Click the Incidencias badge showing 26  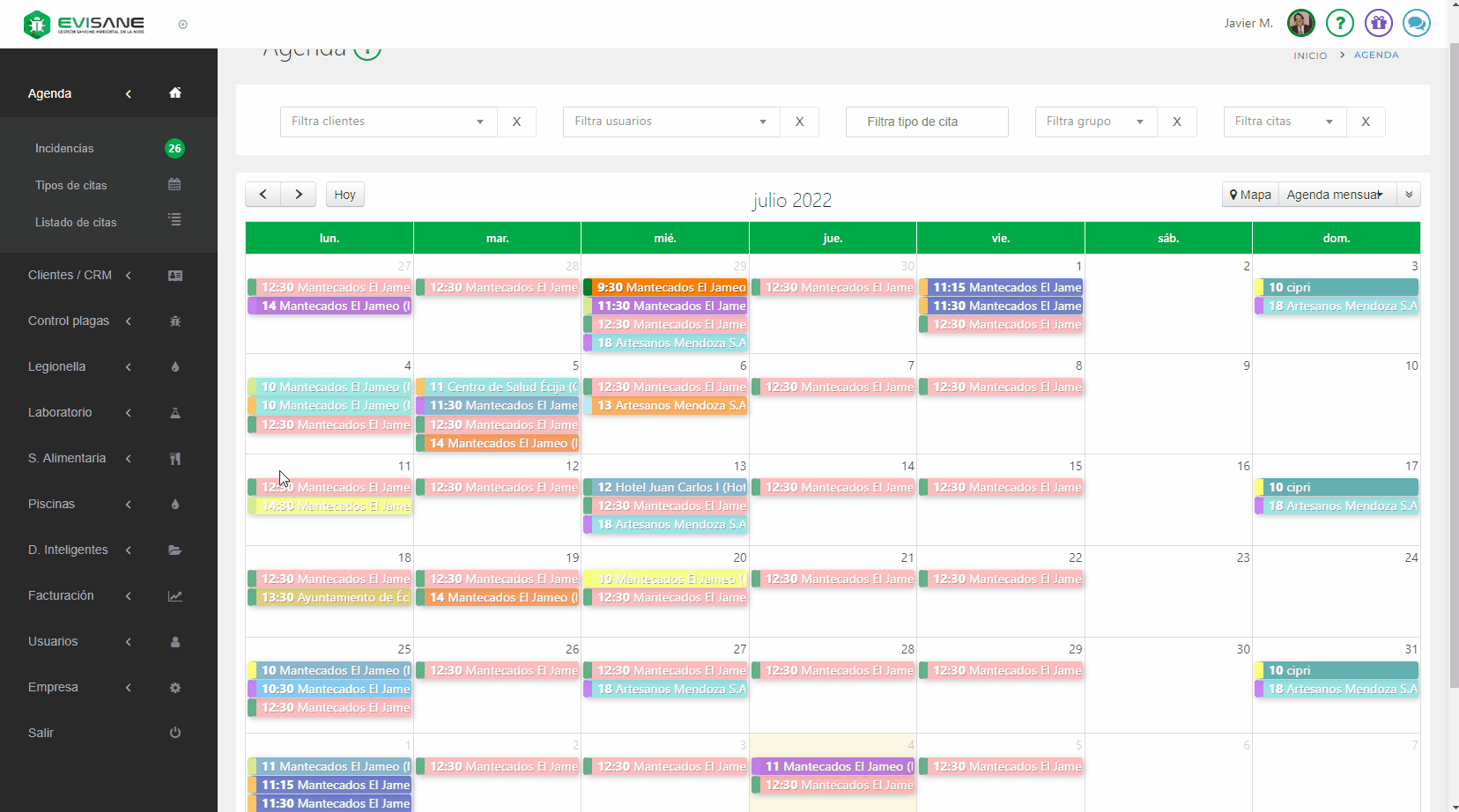pyautogui.click(x=174, y=148)
